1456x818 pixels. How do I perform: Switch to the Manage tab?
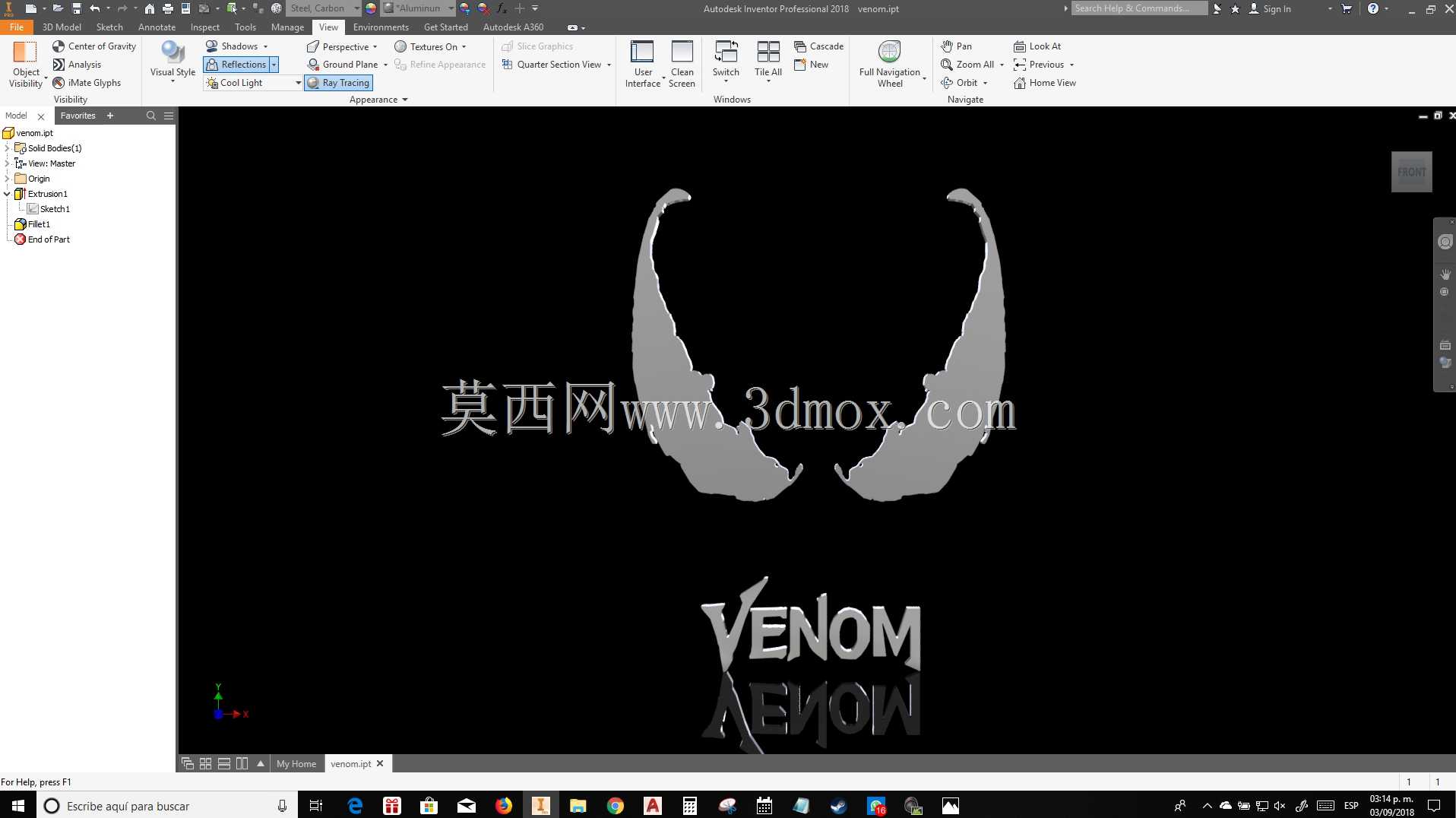(x=287, y=27)
